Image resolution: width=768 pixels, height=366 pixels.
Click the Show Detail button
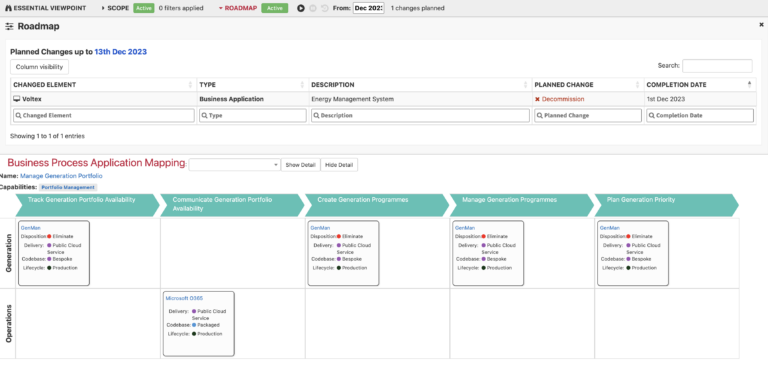301,165
